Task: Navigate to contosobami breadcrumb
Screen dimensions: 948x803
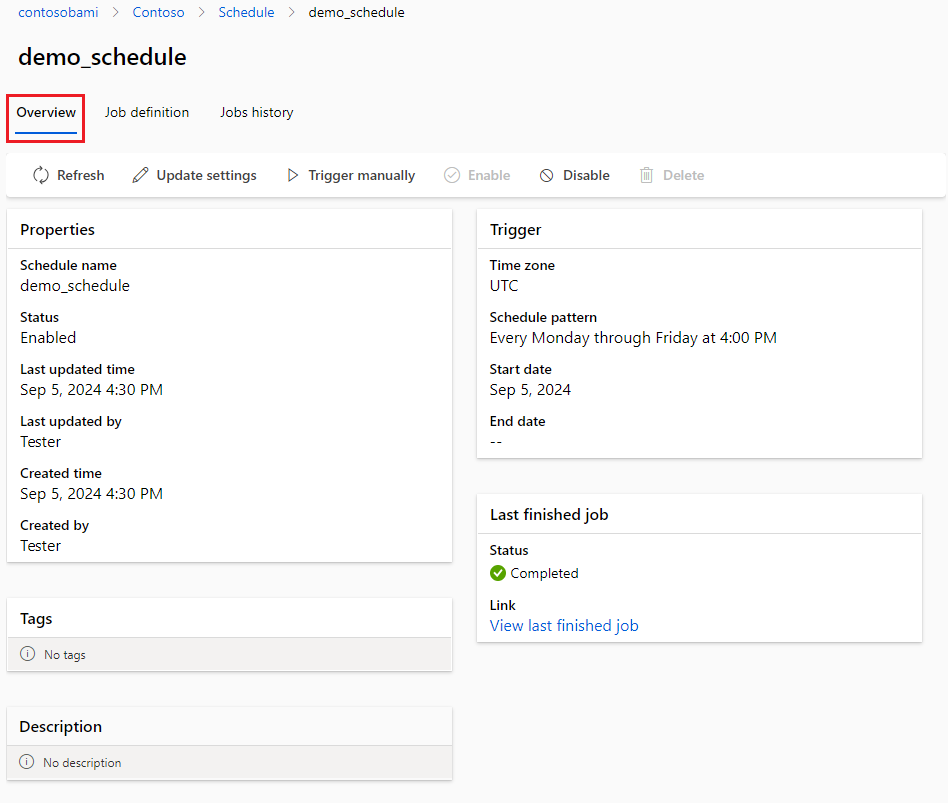Action: 58,13
